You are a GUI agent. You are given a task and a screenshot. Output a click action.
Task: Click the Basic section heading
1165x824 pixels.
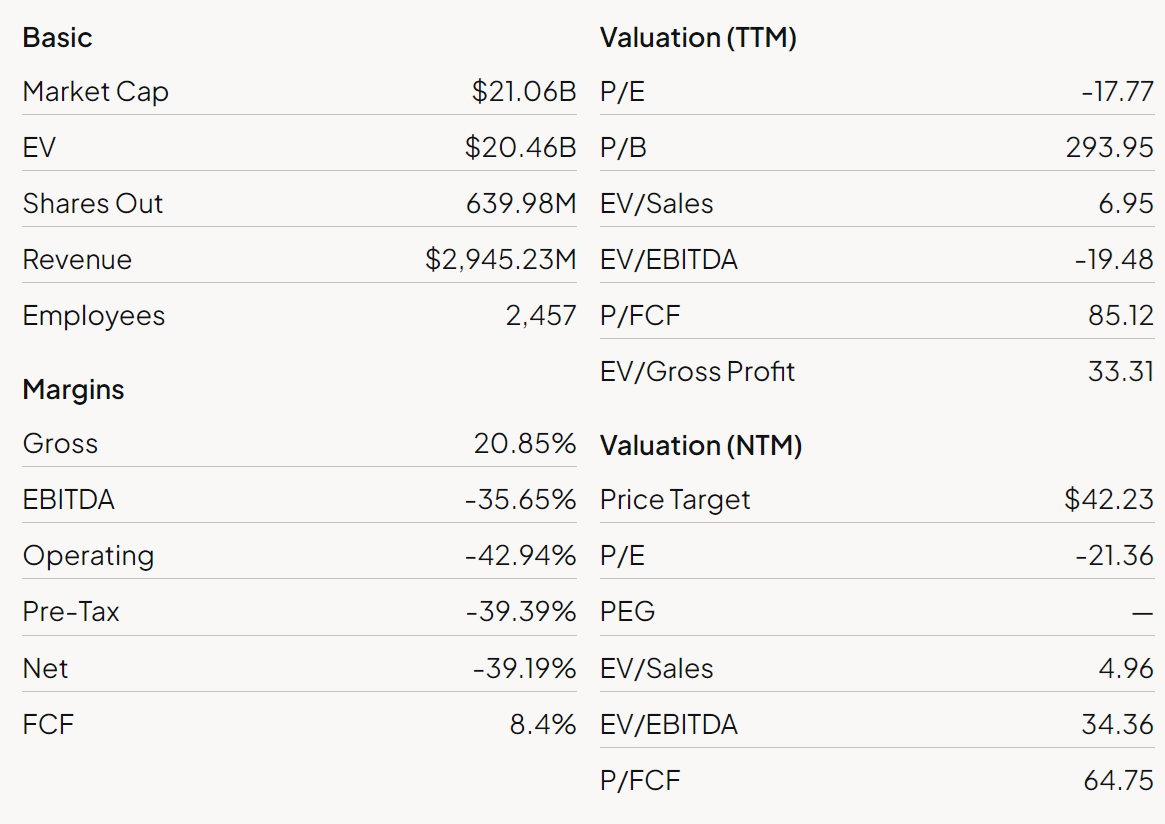click(x=57, y=38)
